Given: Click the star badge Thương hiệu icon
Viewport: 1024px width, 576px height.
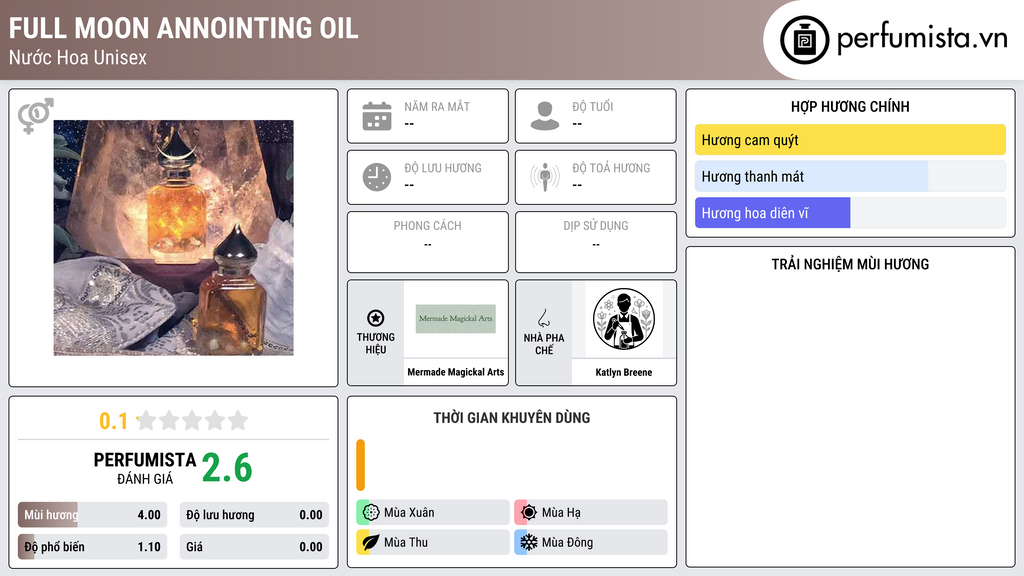Looking at the screenshot, I should [x=376, y=318].
